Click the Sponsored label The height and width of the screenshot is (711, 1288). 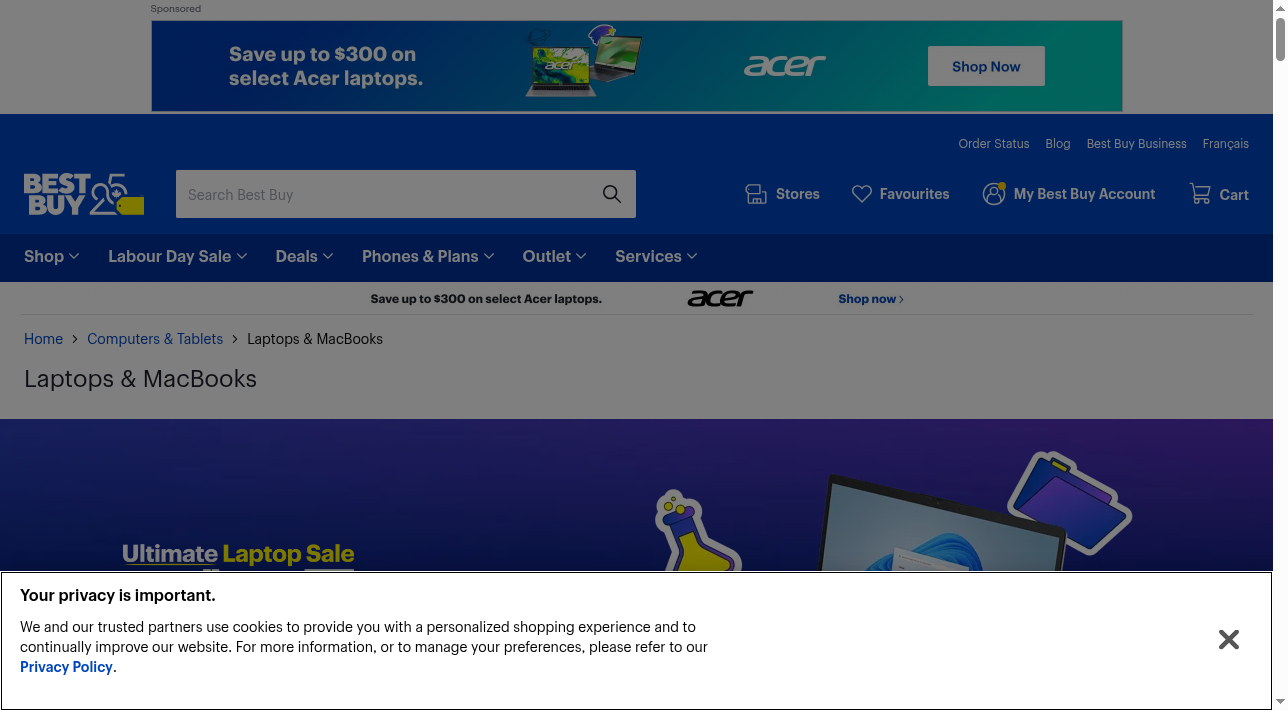[x=176, y=9]
